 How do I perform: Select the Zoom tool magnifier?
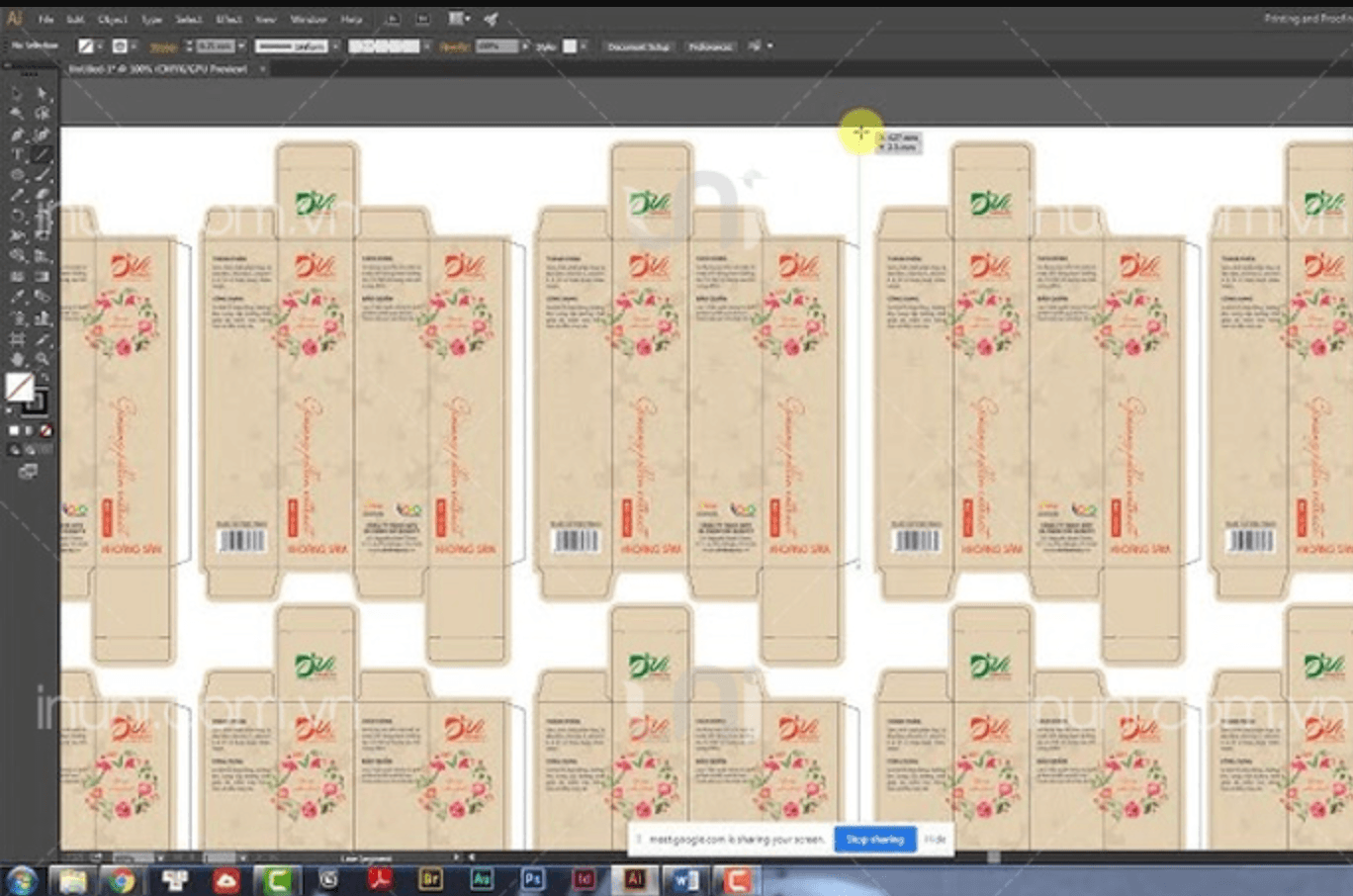(x=42, y=358)
